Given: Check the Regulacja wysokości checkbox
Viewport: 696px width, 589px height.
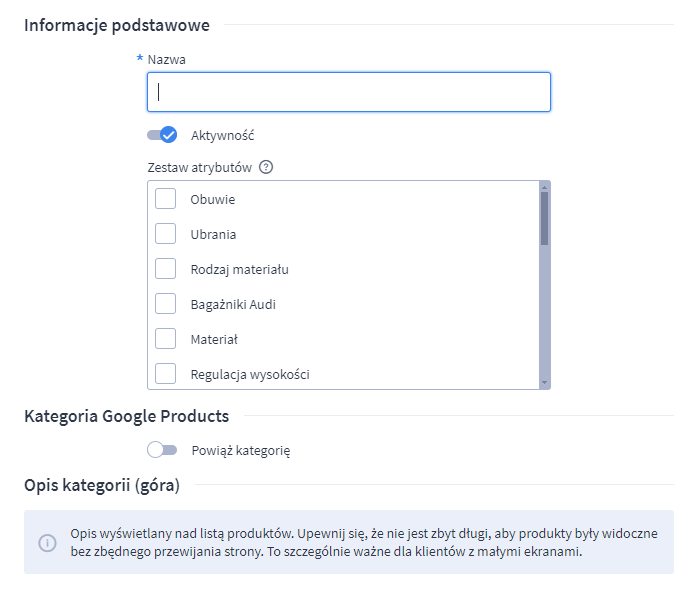Looking at the screenshot, I should tap(166, 374).
